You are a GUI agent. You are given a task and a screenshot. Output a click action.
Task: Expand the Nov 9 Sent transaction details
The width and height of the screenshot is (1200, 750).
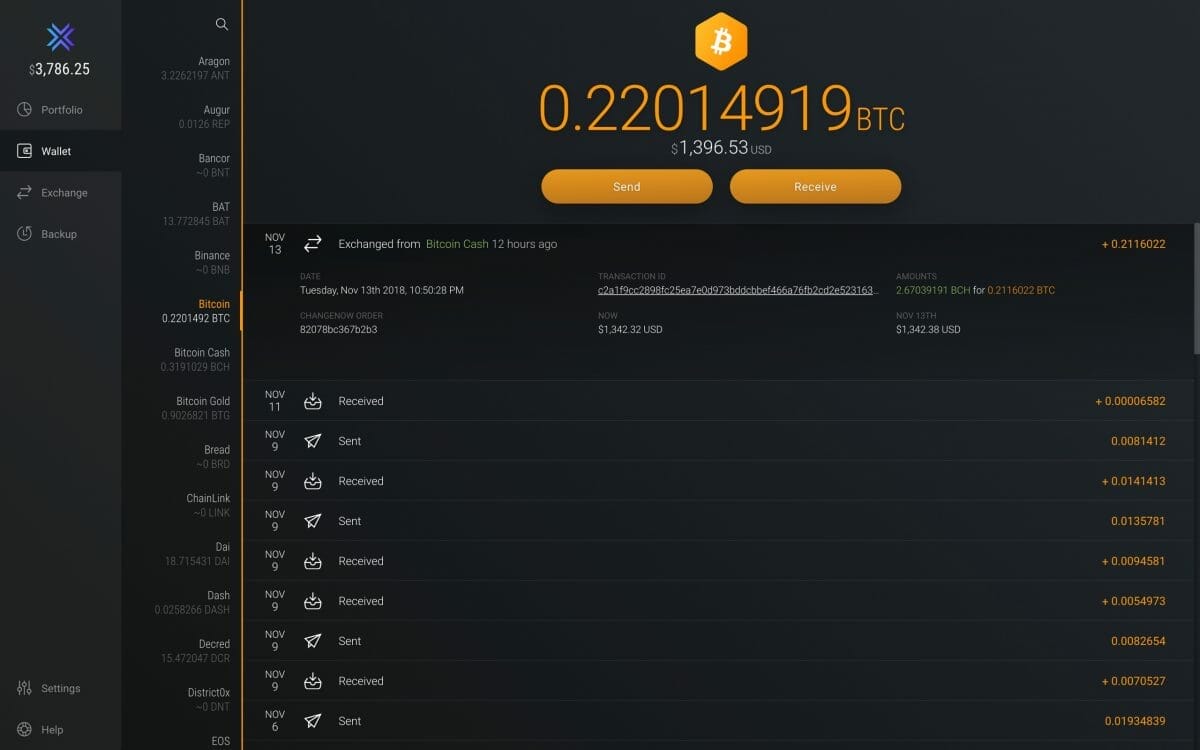pos(700,441)
